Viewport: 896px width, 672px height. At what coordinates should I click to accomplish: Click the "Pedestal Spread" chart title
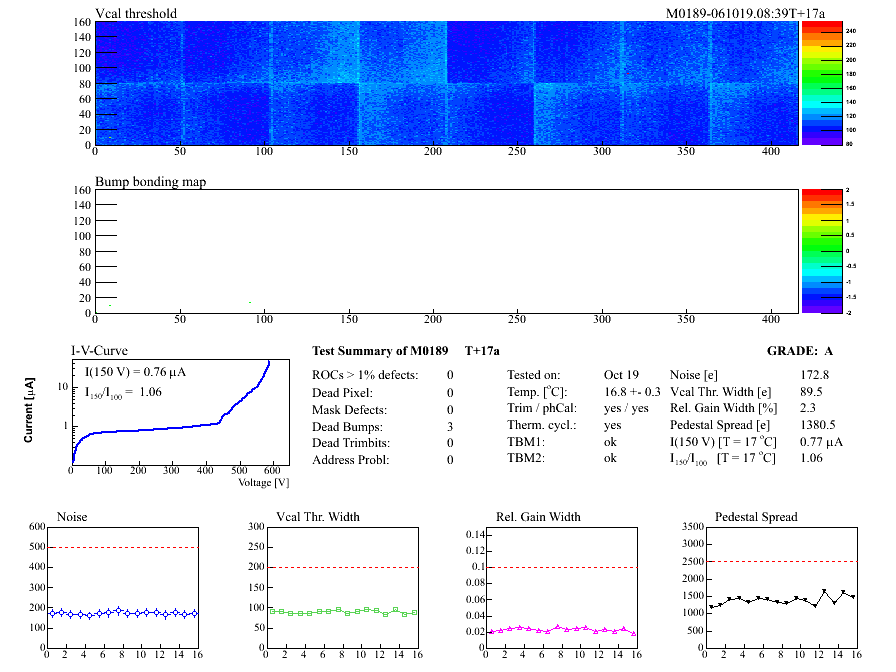(756, 517)
